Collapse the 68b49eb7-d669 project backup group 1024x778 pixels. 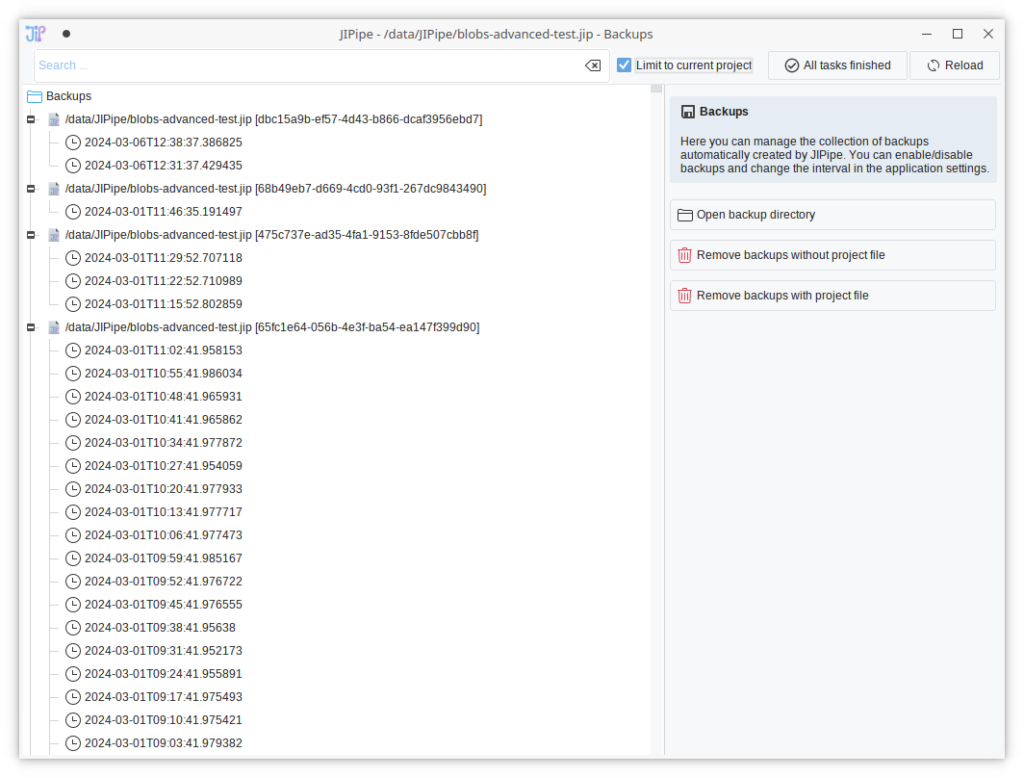(31, 189)
